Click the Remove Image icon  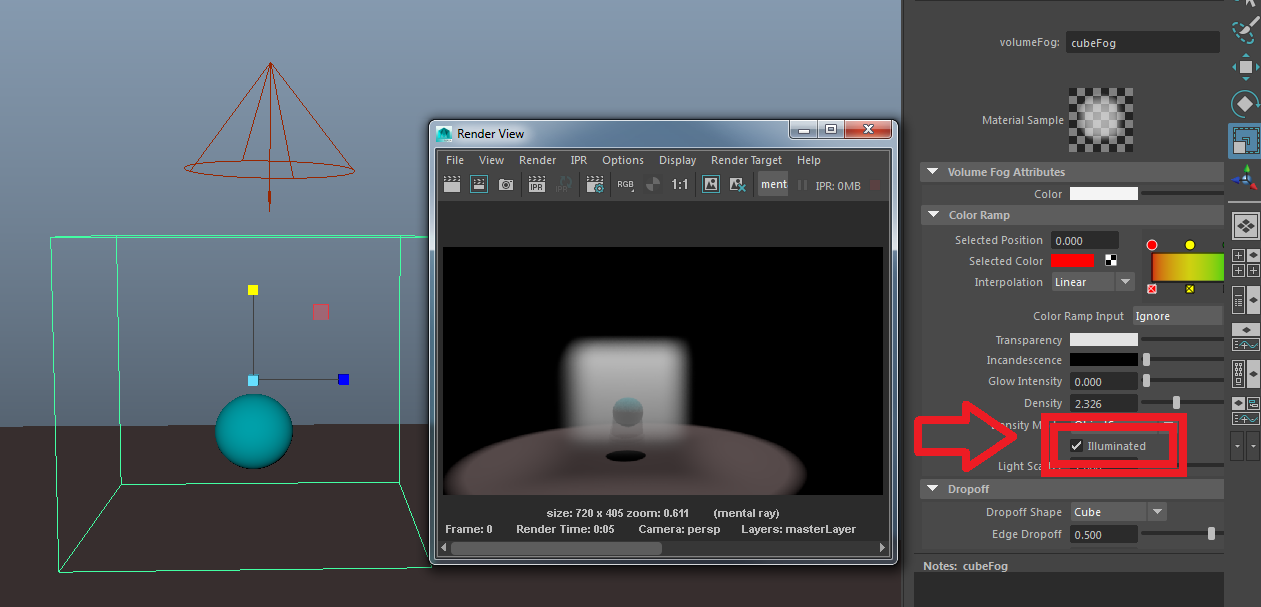click(x=737, y=184)
